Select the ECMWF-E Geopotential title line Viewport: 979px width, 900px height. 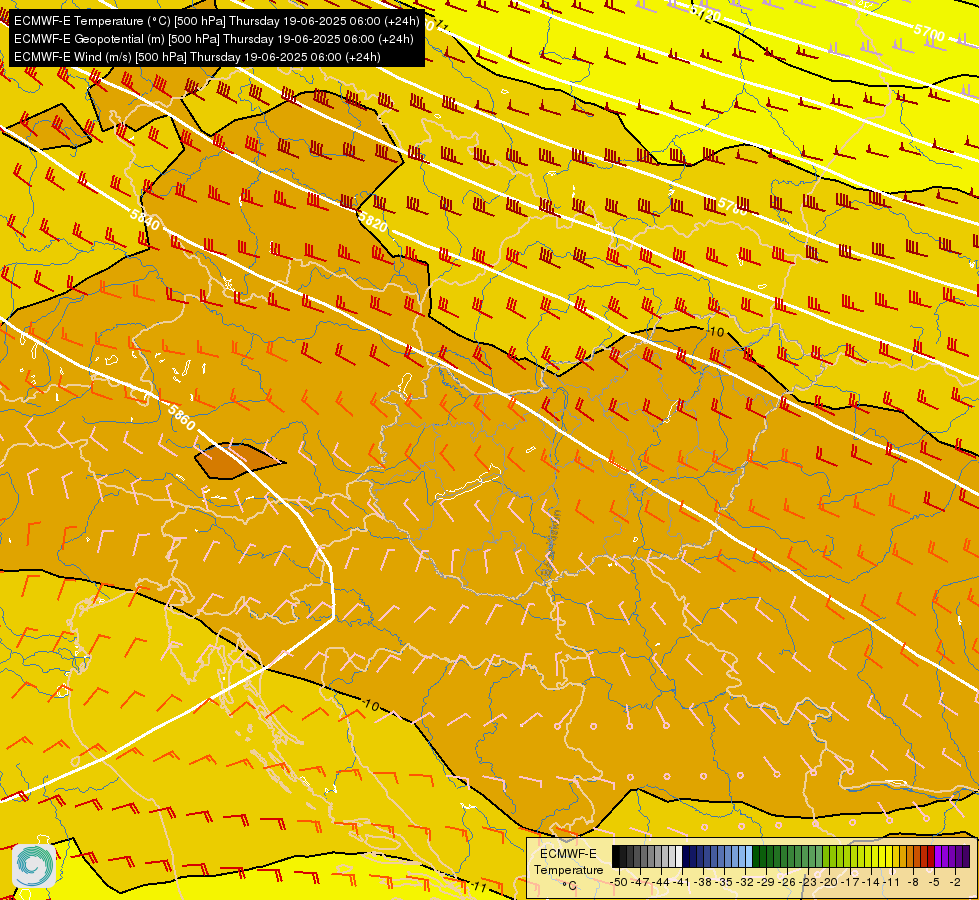coord(214,39)
